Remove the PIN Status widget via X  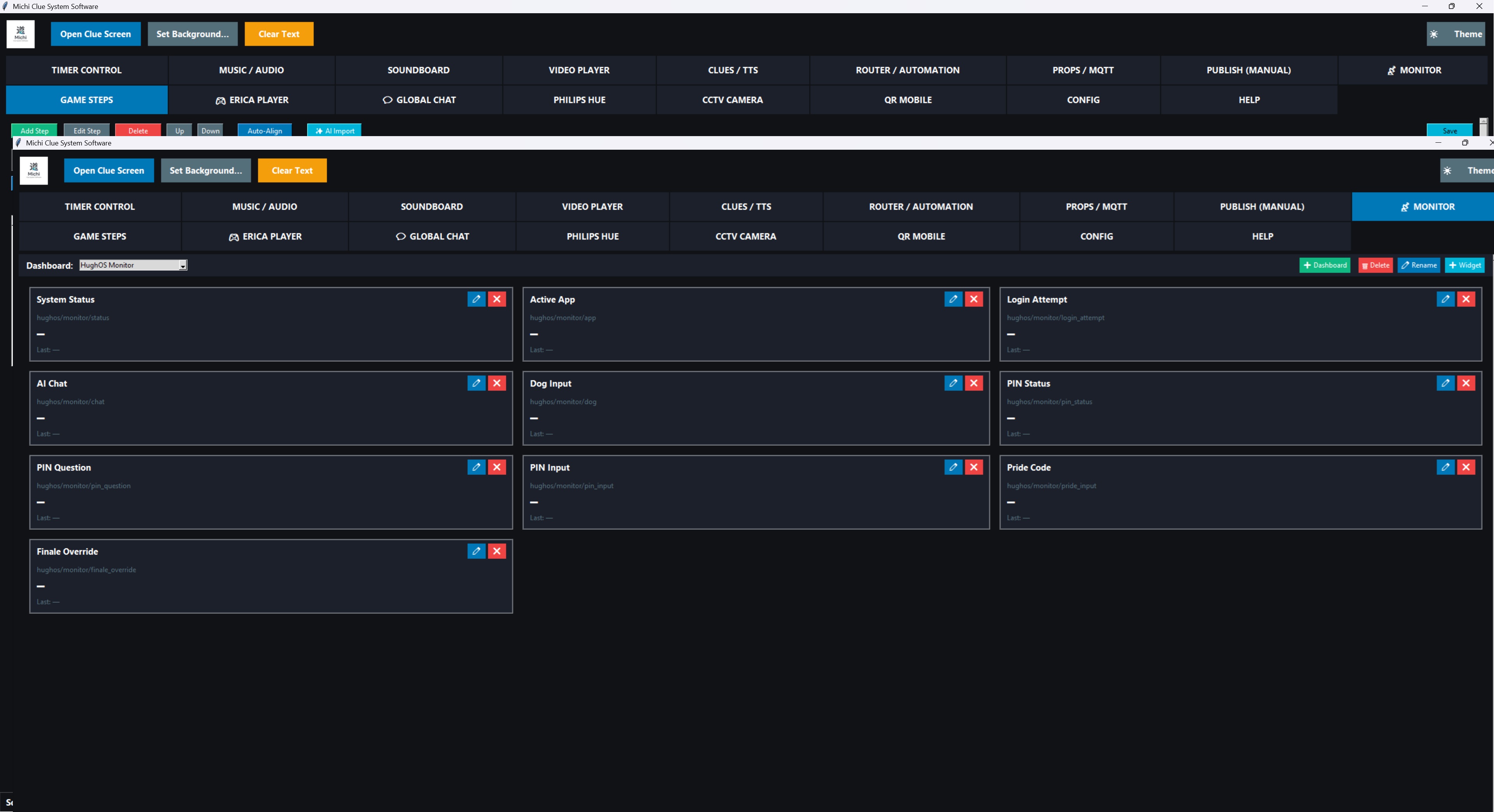(1466, 383)
